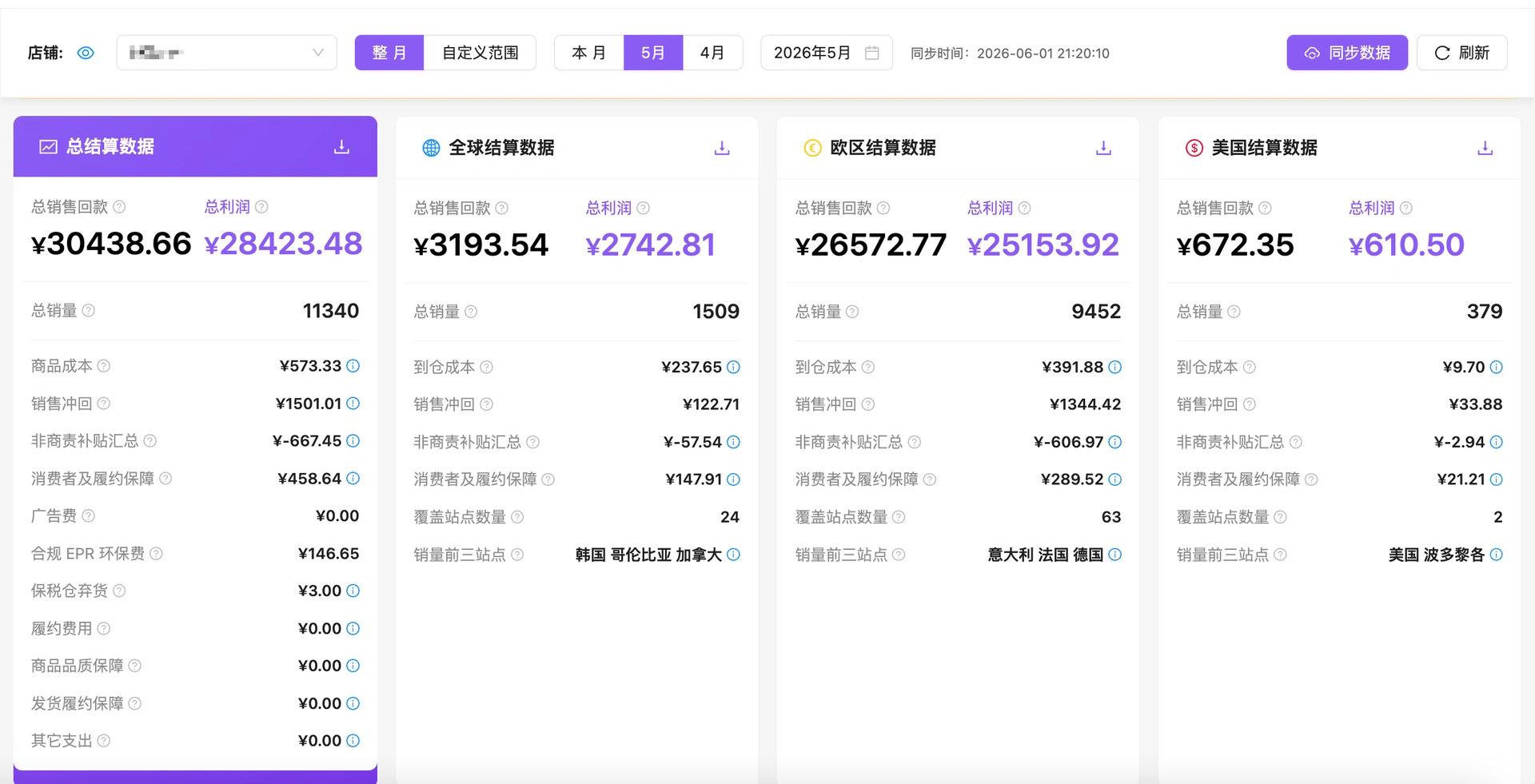Switch to 自定义范围 mode

click(480, 53)
